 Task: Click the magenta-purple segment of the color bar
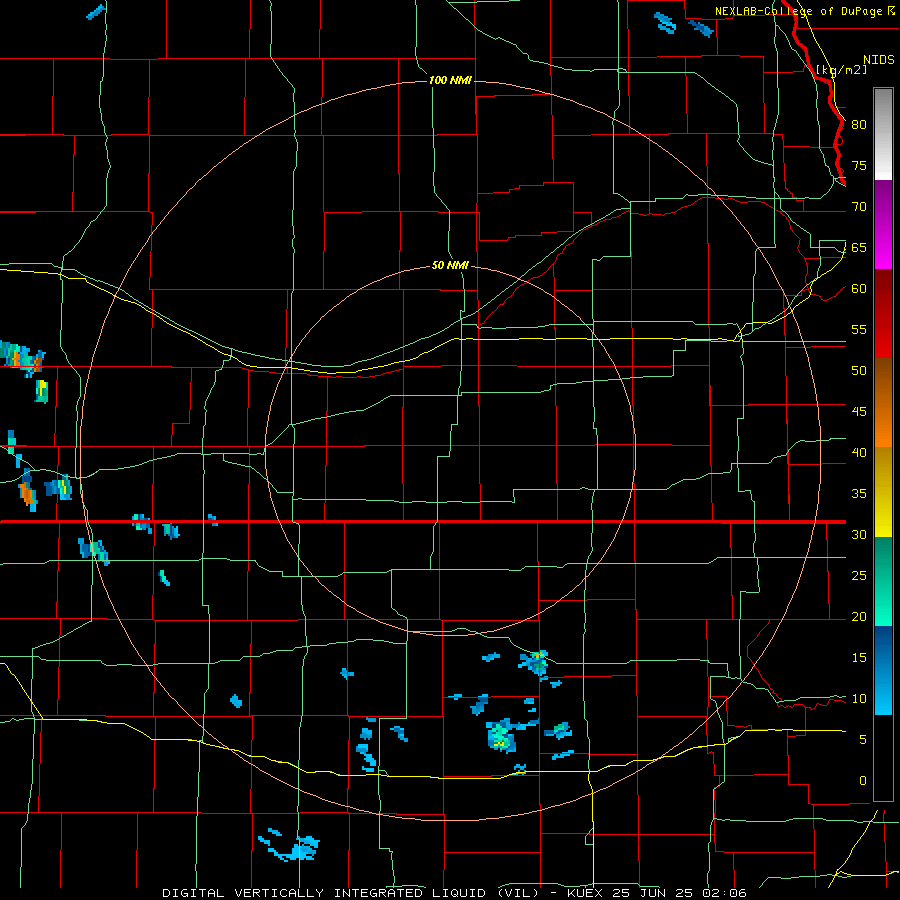pyautogui.click(x=883, y=224)
